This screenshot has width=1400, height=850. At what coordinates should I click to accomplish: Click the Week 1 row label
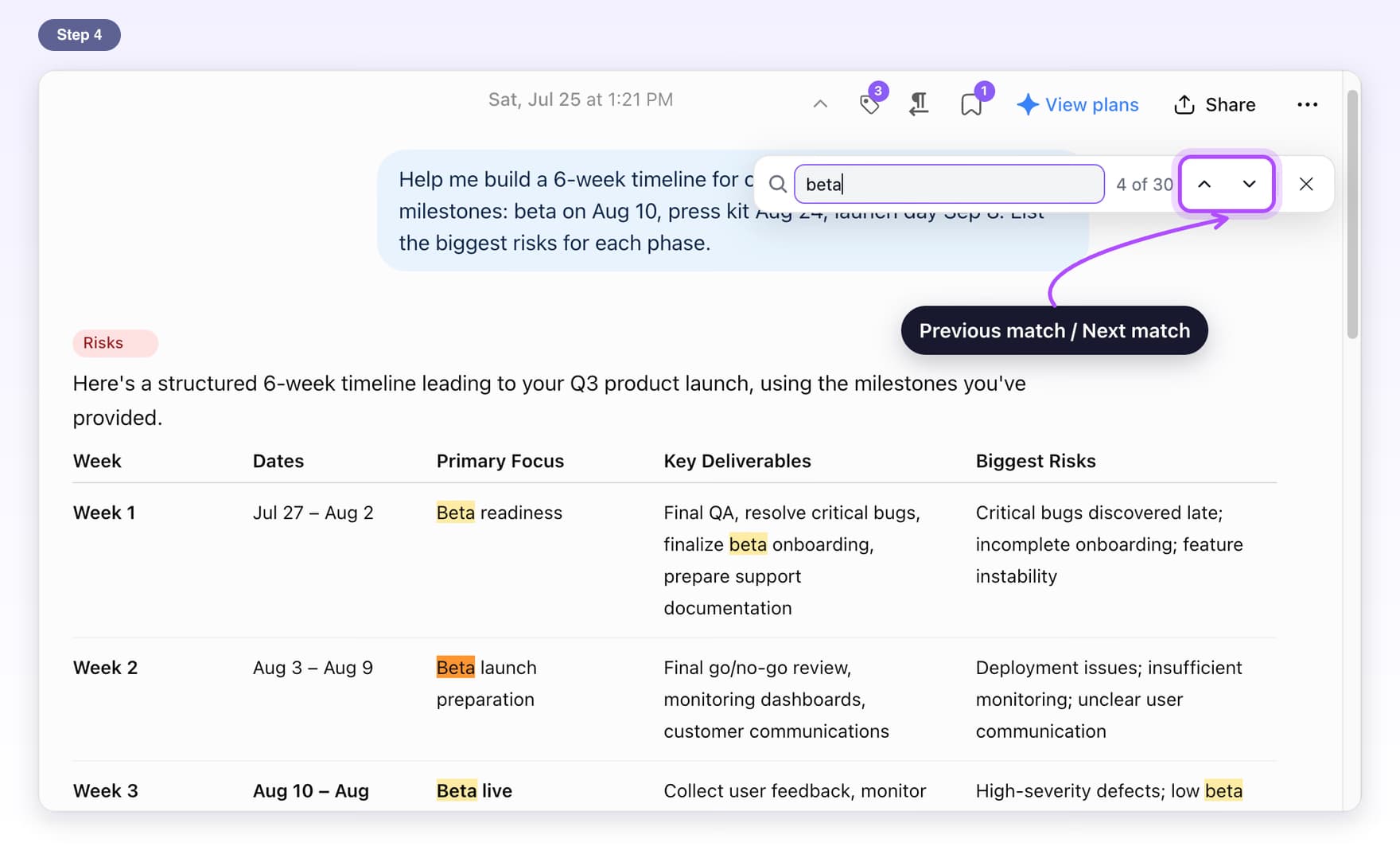[x=104, y=513]
